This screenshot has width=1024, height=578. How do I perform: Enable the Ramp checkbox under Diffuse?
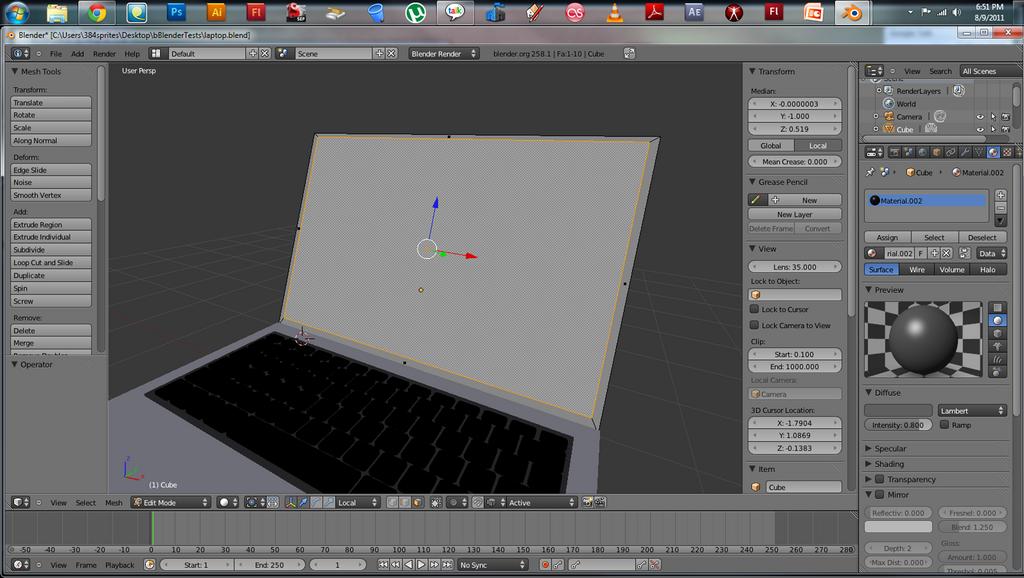coord(944,425)
